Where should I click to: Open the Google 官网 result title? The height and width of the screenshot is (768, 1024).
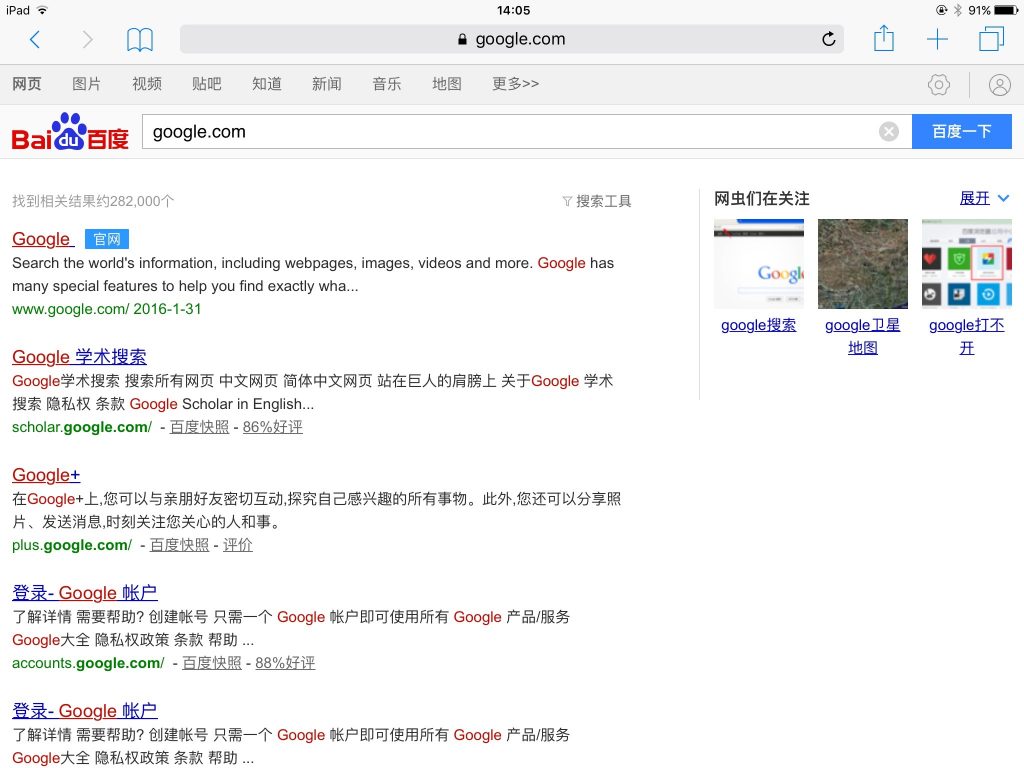[43, 239]
